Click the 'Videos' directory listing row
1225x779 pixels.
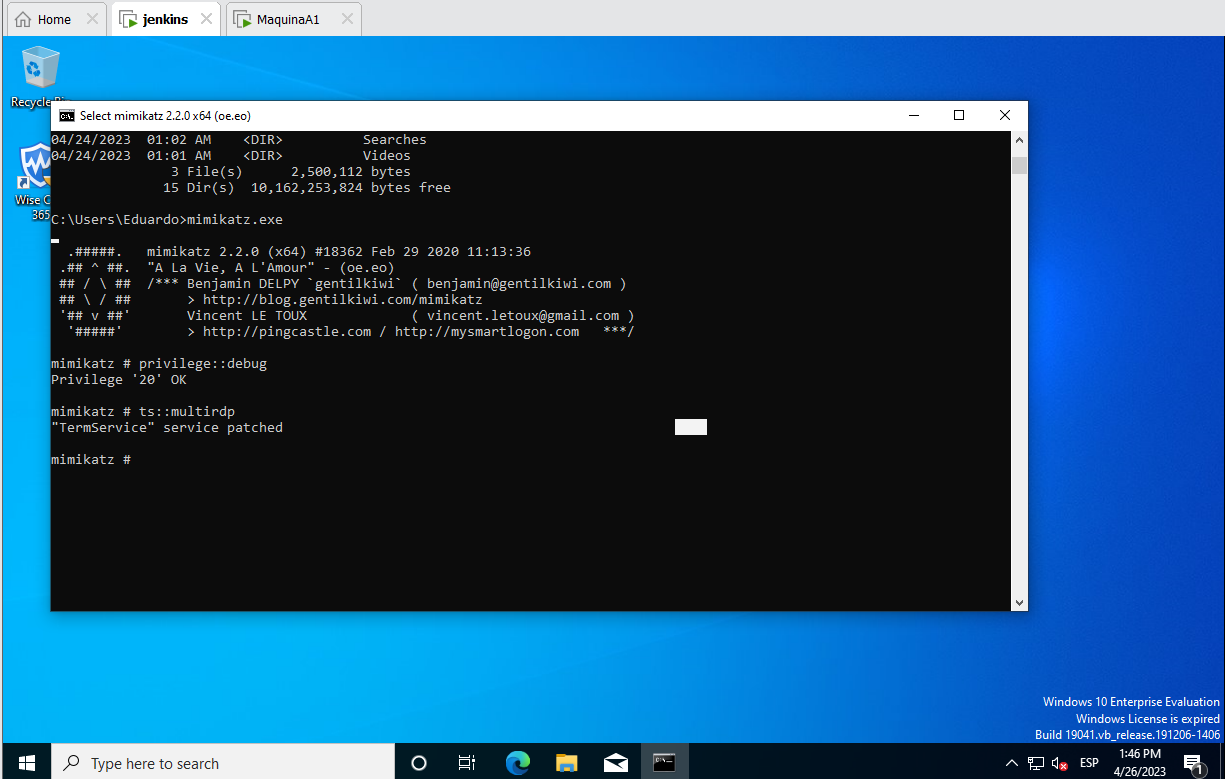click(231, 156)
